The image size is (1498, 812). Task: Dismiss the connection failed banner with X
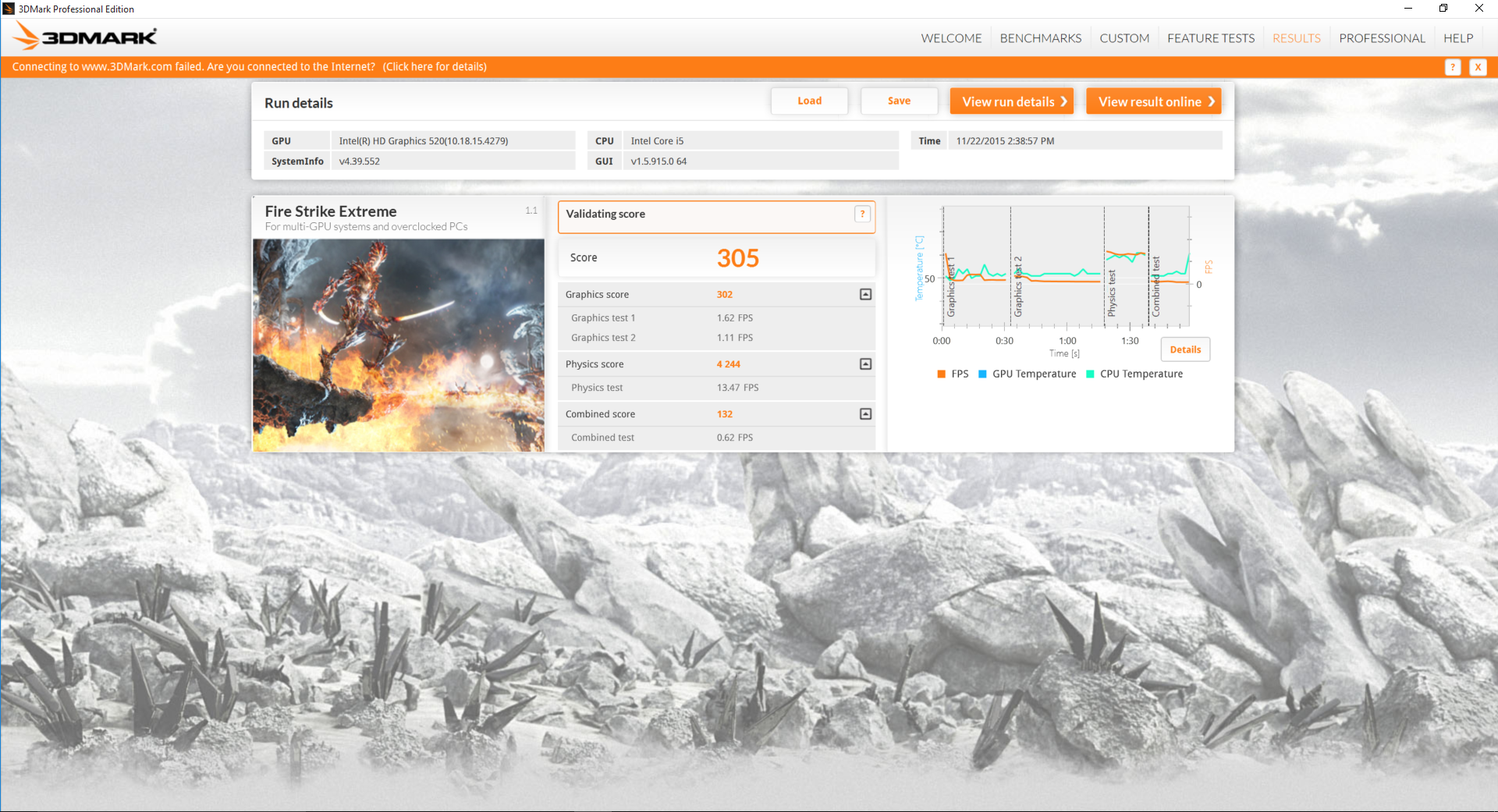(x=1477, y=67)
